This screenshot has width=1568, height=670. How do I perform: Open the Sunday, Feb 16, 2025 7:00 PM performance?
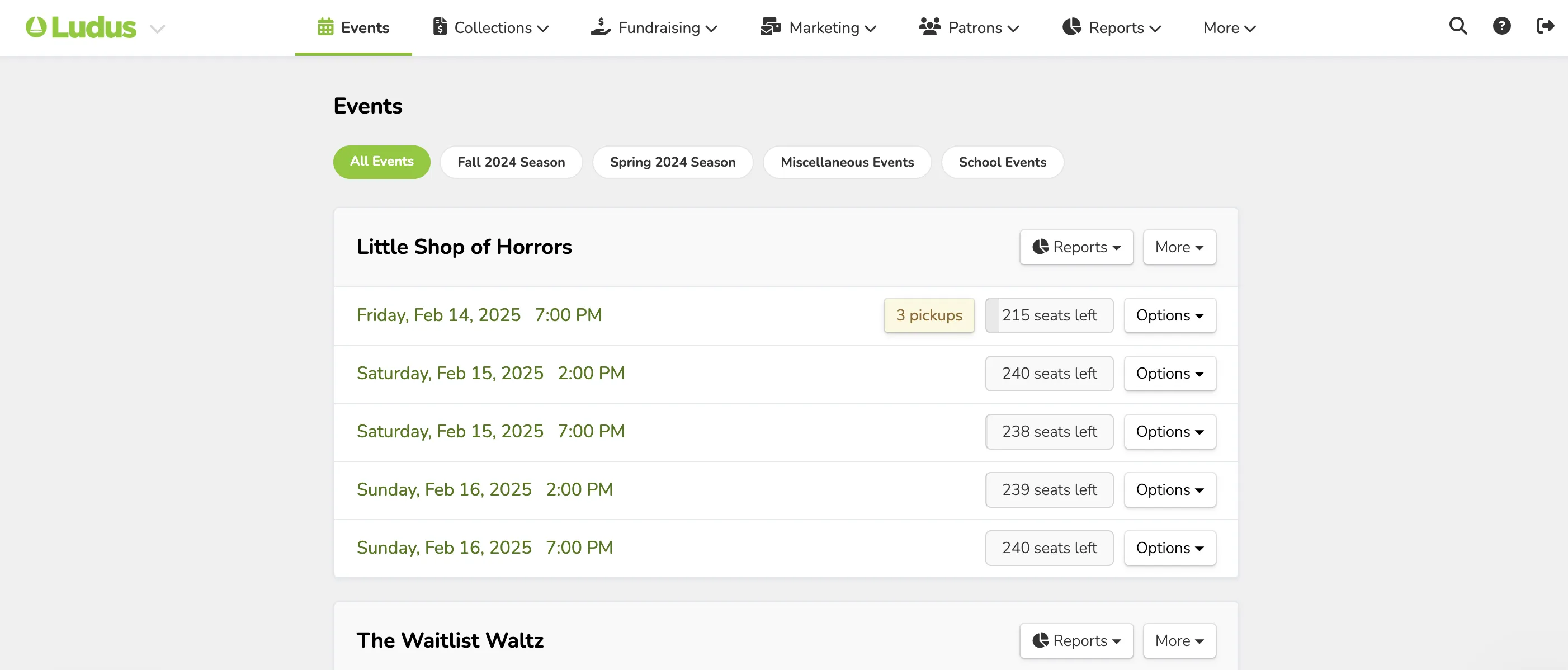(484, 548)
